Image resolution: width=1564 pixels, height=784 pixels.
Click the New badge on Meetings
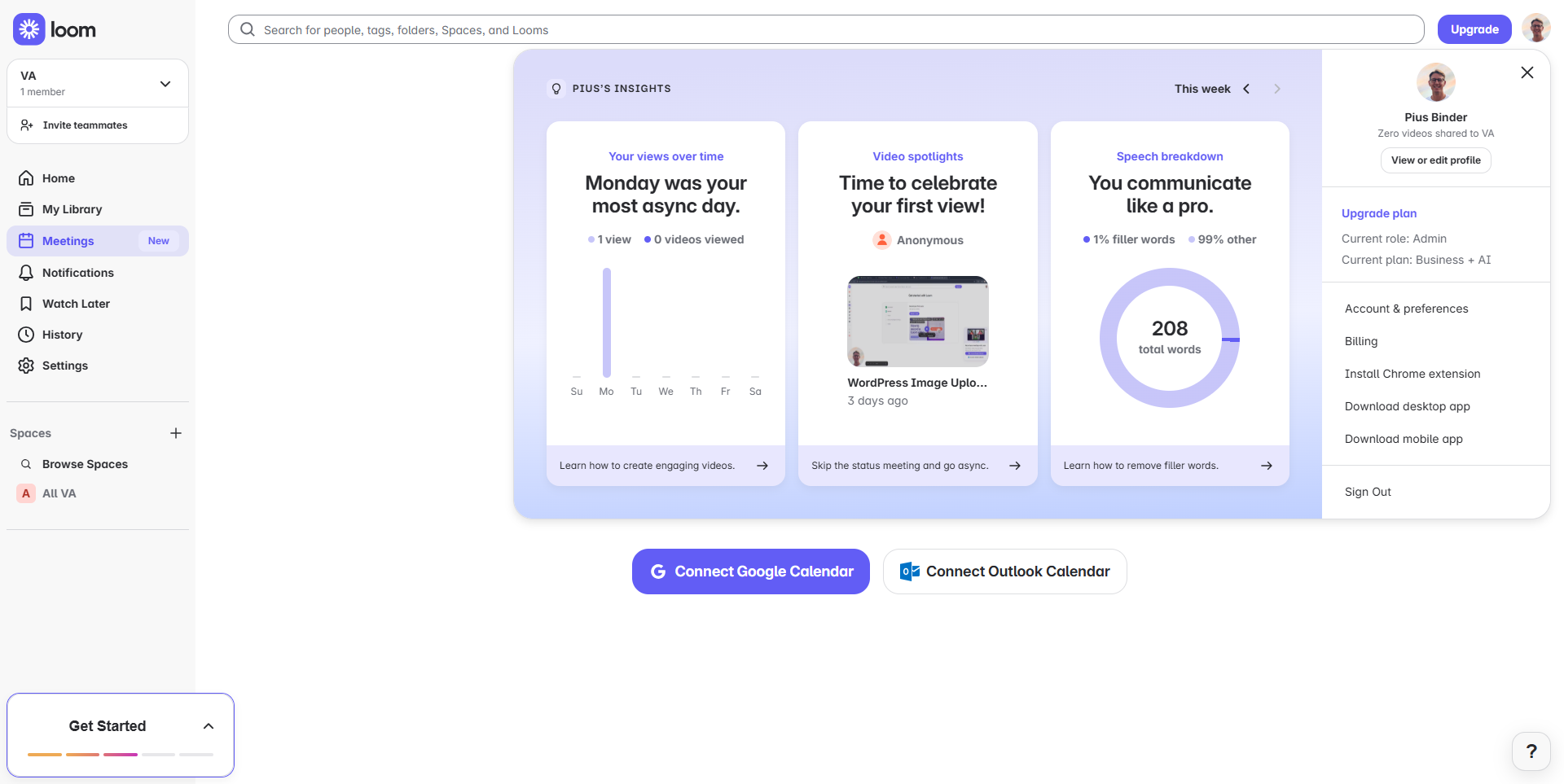pyautogui.click(x=159, y=241)
